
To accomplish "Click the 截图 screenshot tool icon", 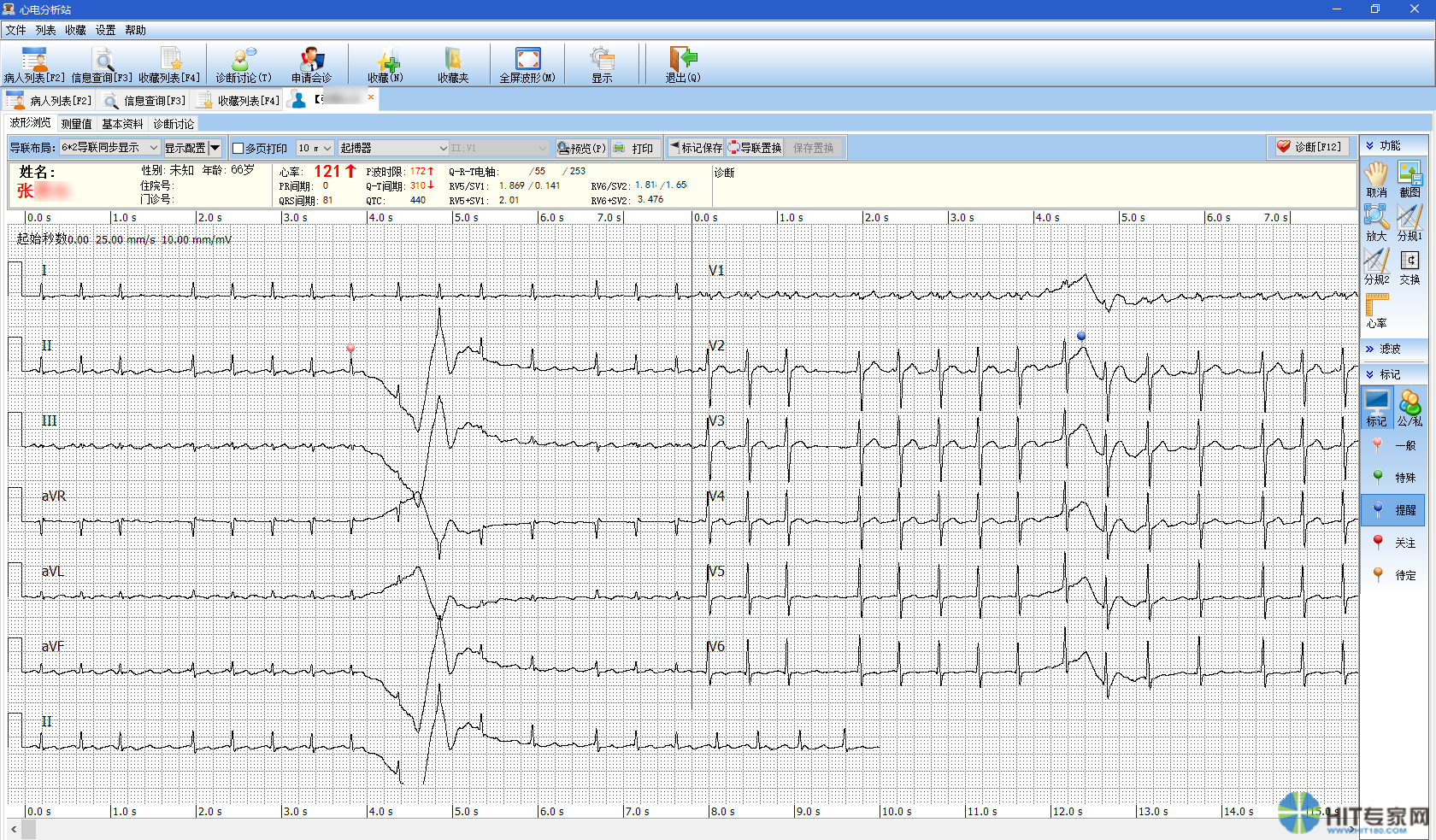I will (x=1410, y=176).
